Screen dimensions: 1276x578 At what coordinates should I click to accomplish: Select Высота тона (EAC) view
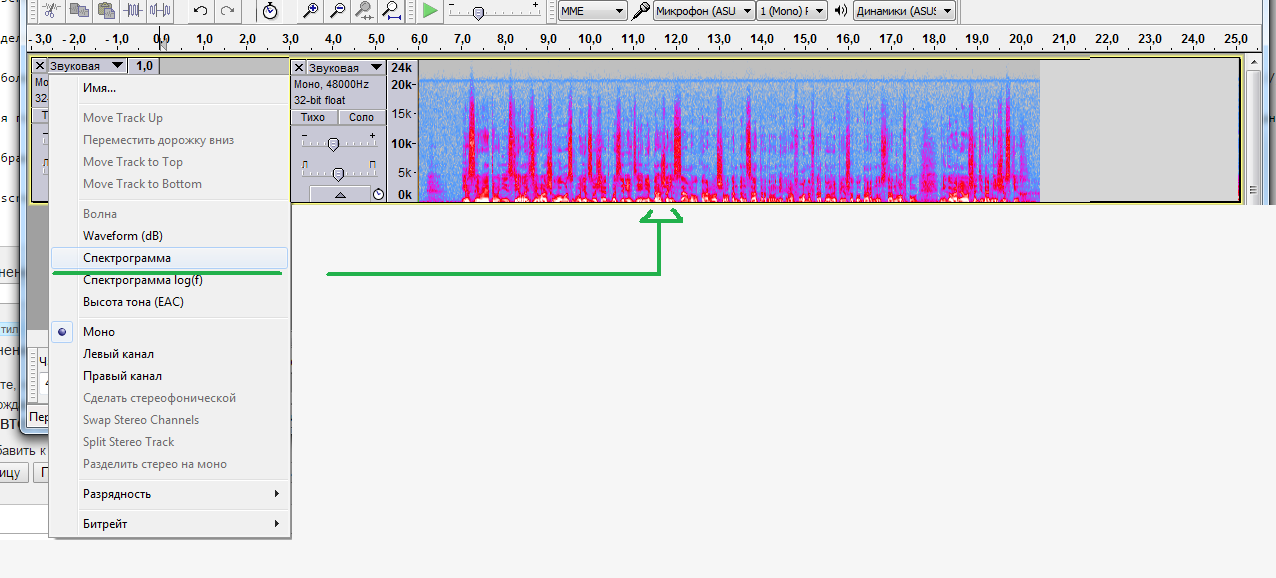point(170,302)
